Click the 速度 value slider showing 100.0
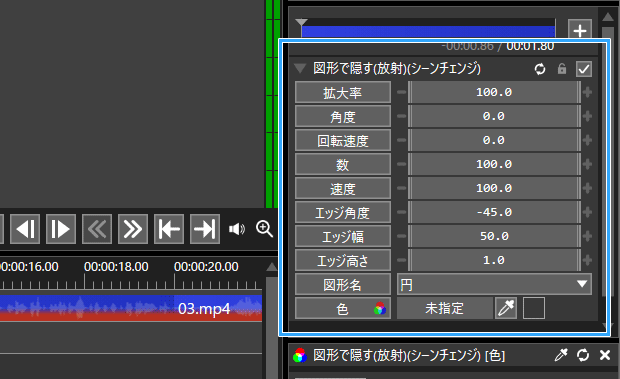 tap(494, 189)
